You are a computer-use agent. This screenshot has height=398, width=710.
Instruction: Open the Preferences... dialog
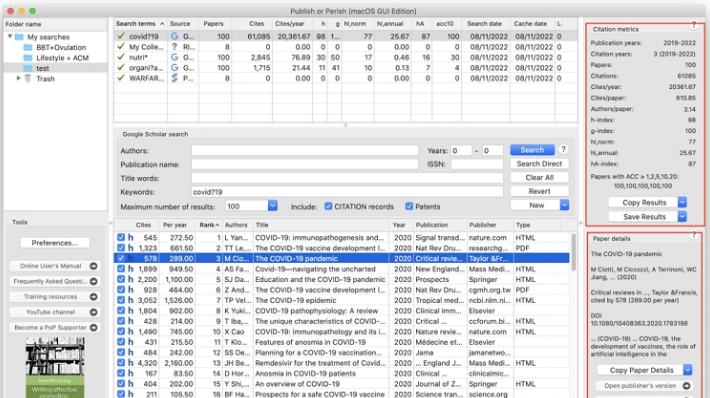(55, 243)
